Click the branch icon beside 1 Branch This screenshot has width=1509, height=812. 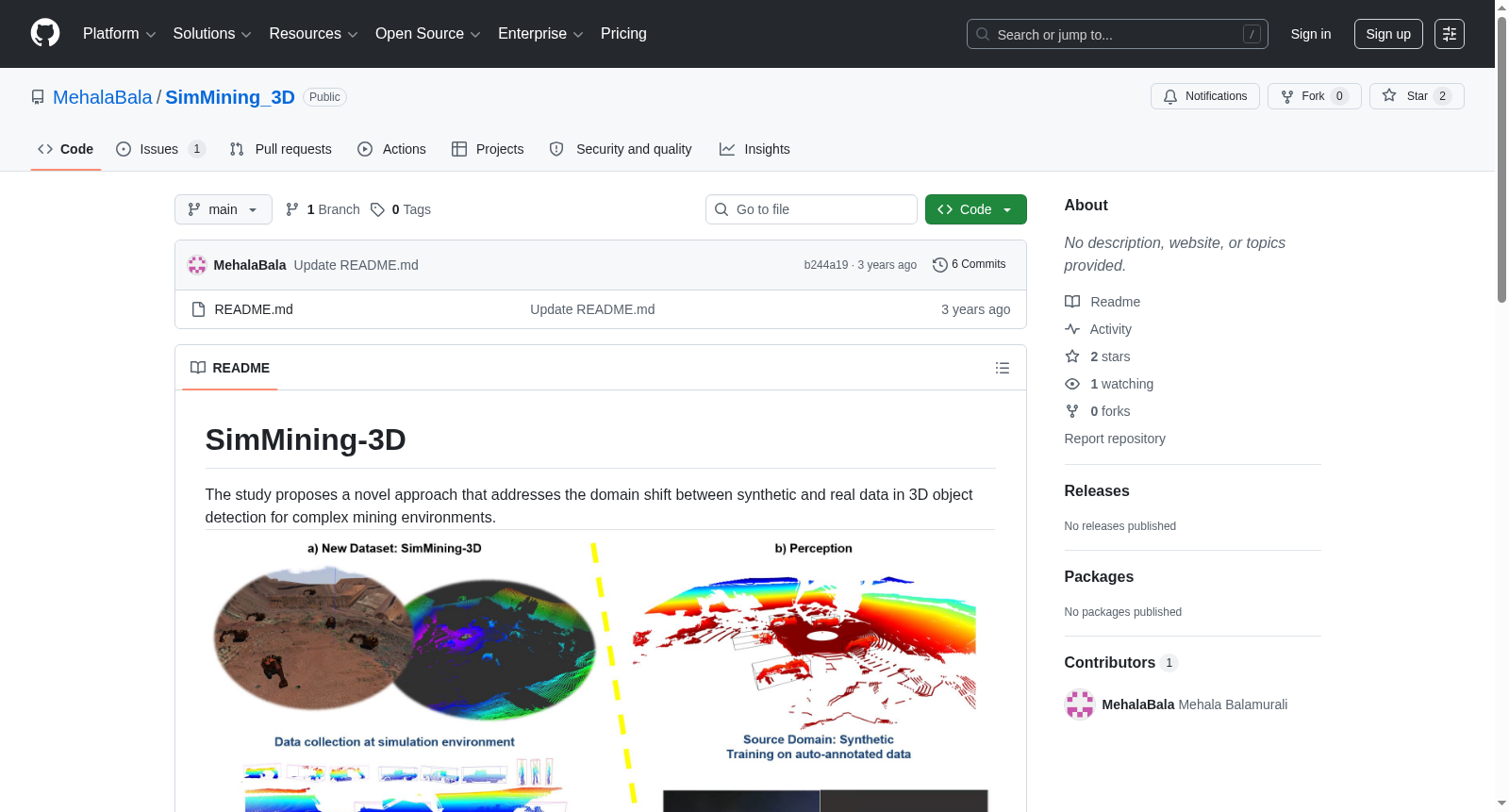coord(292,209)
